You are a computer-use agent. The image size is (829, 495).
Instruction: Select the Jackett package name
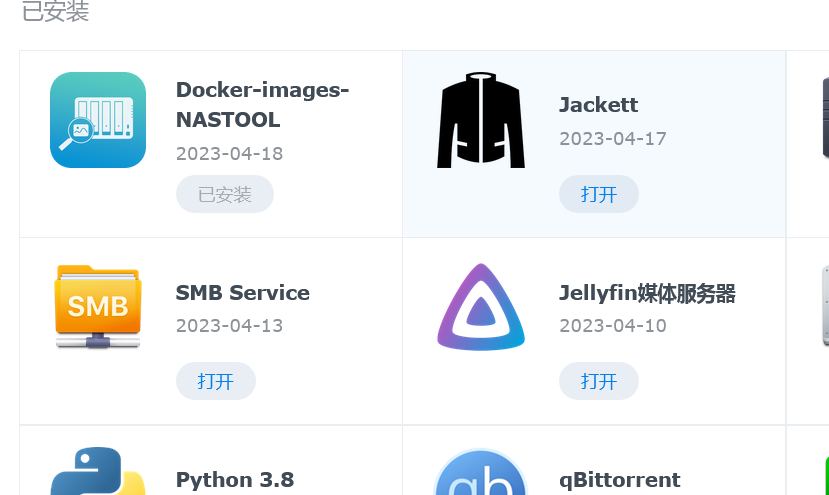point(598,105)
